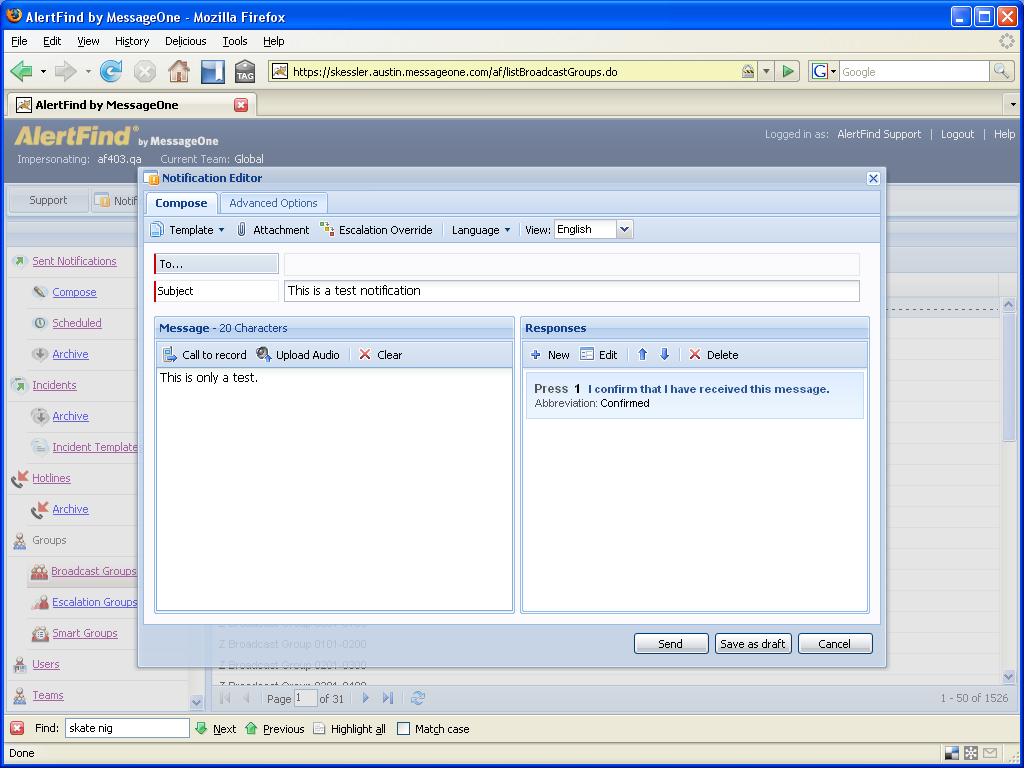Go back with the green back arrow
This screenshot has height=768, width=1024.
pos(22,71)
